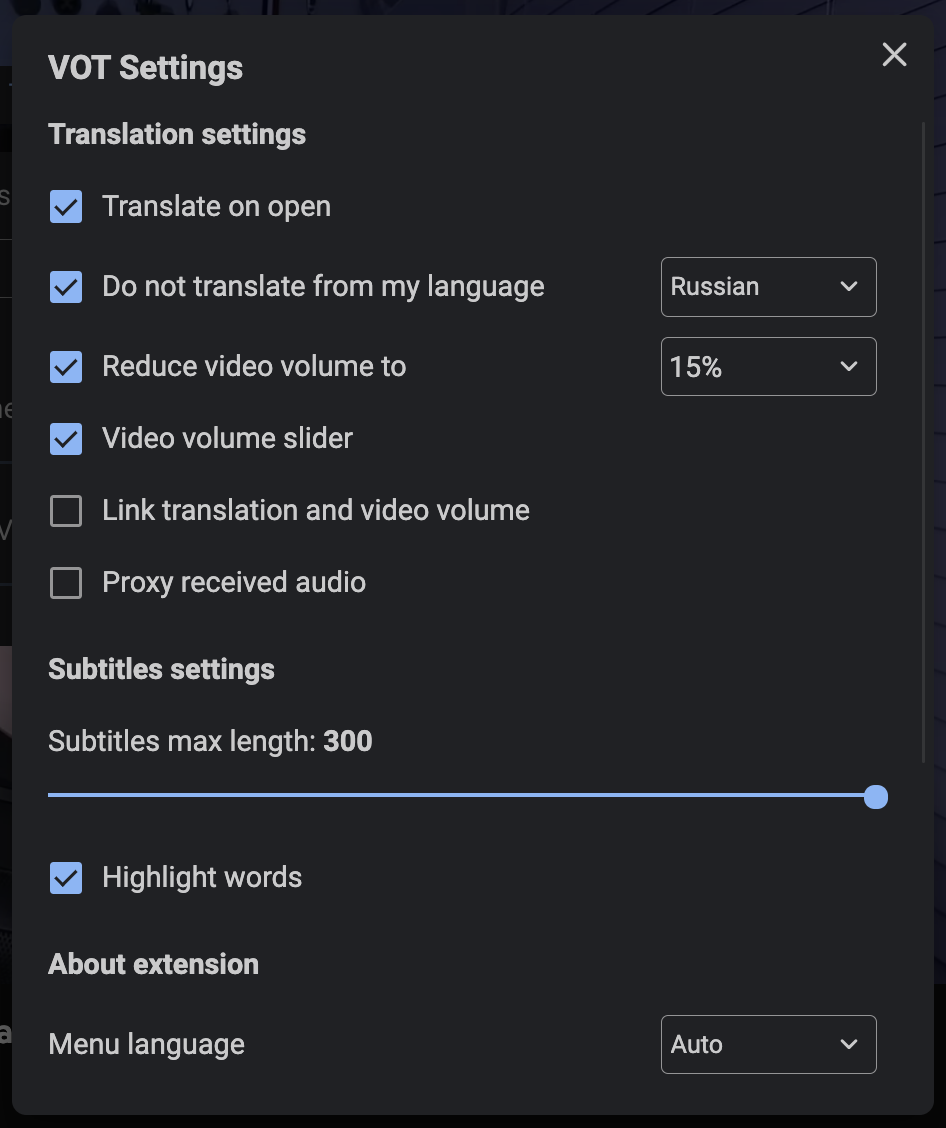Toggle off the Video volume slider setting
Screen dimensions: 946x1128
point(65,438)
